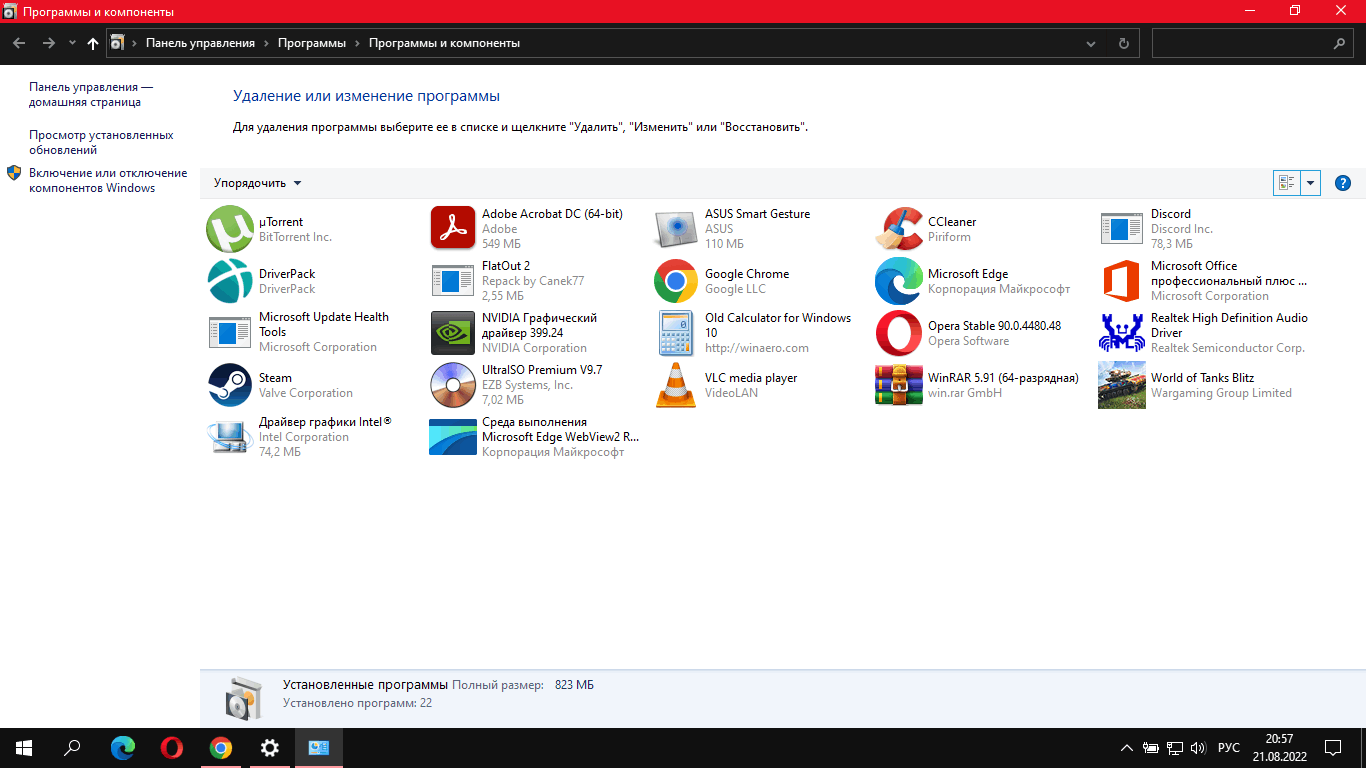Open taskbar search magnifier
The height and width of the screenshot is (768, 1366).
[72, 748]
